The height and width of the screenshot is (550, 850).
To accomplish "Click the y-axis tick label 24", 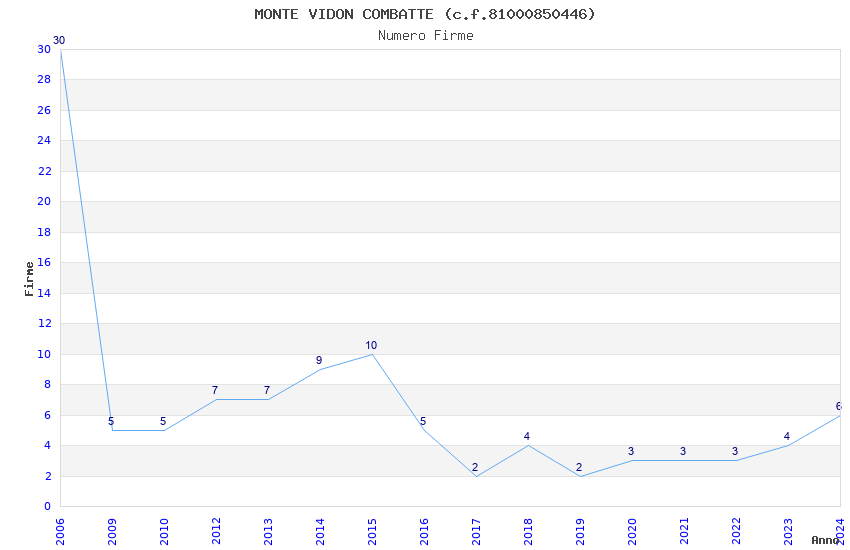I will click(44, 140).
